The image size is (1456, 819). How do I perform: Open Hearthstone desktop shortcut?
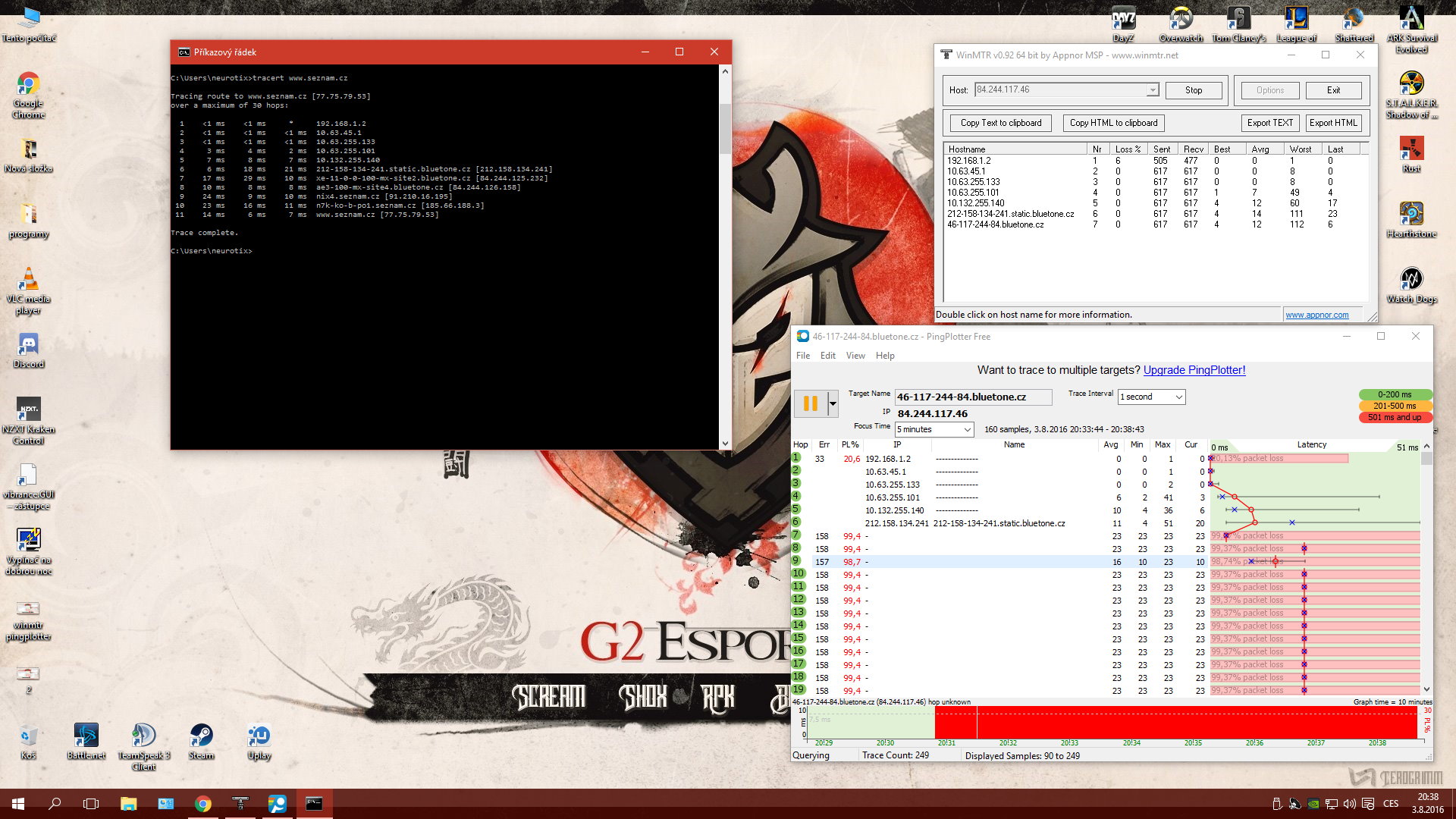pyautogui.click(x=1411, y=215)
